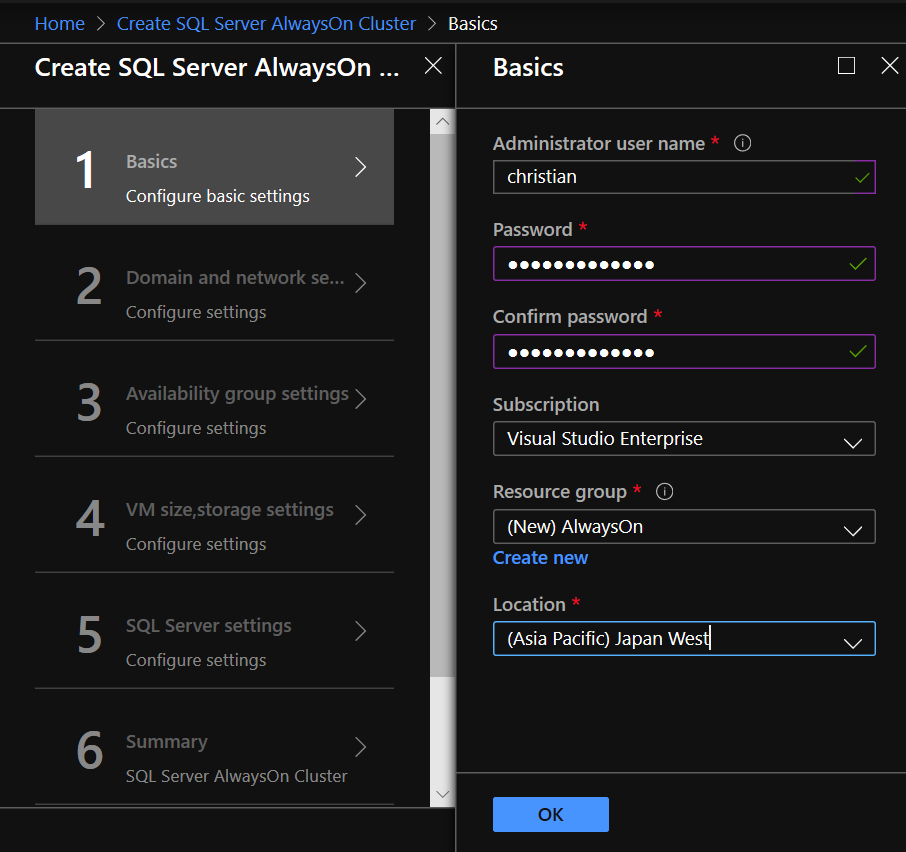Click the scrollbar down arrow

pyautogui.click(x=442, y=792)
